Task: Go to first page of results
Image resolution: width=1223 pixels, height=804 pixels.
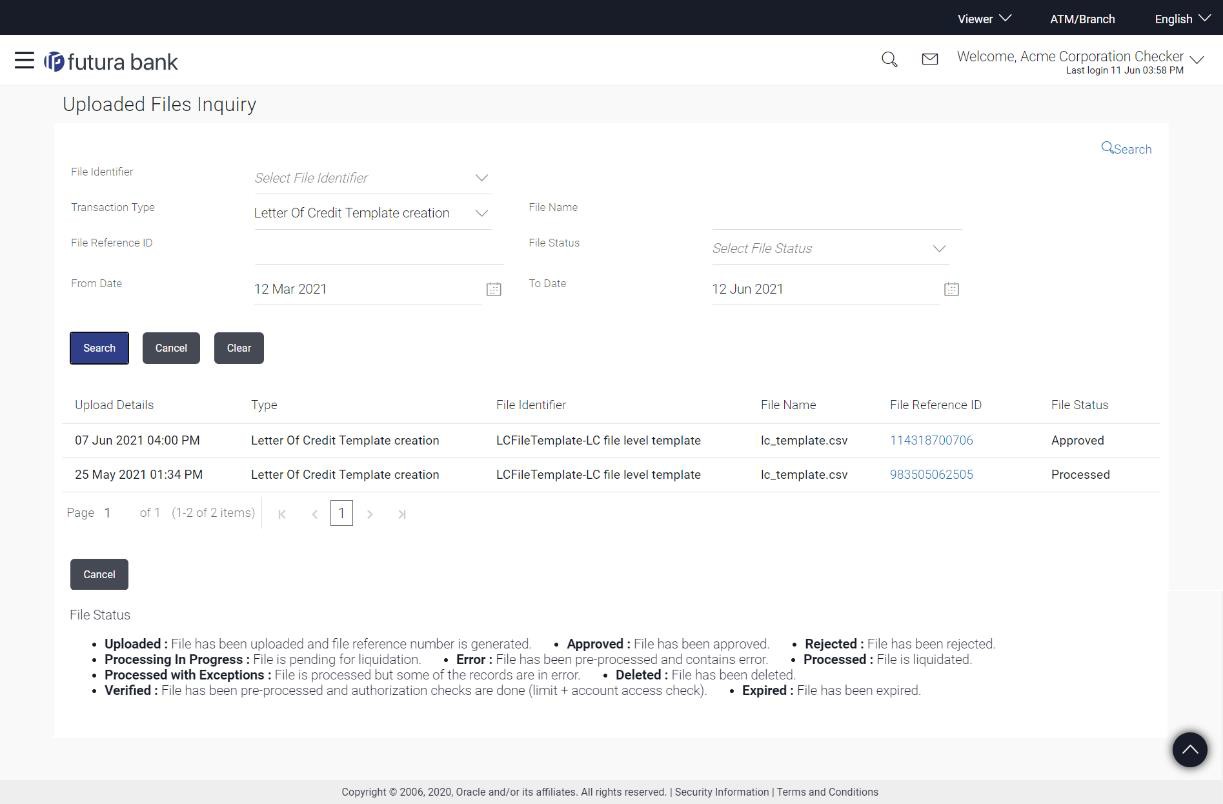Action: pyautogui.click(x=282, y=514)
